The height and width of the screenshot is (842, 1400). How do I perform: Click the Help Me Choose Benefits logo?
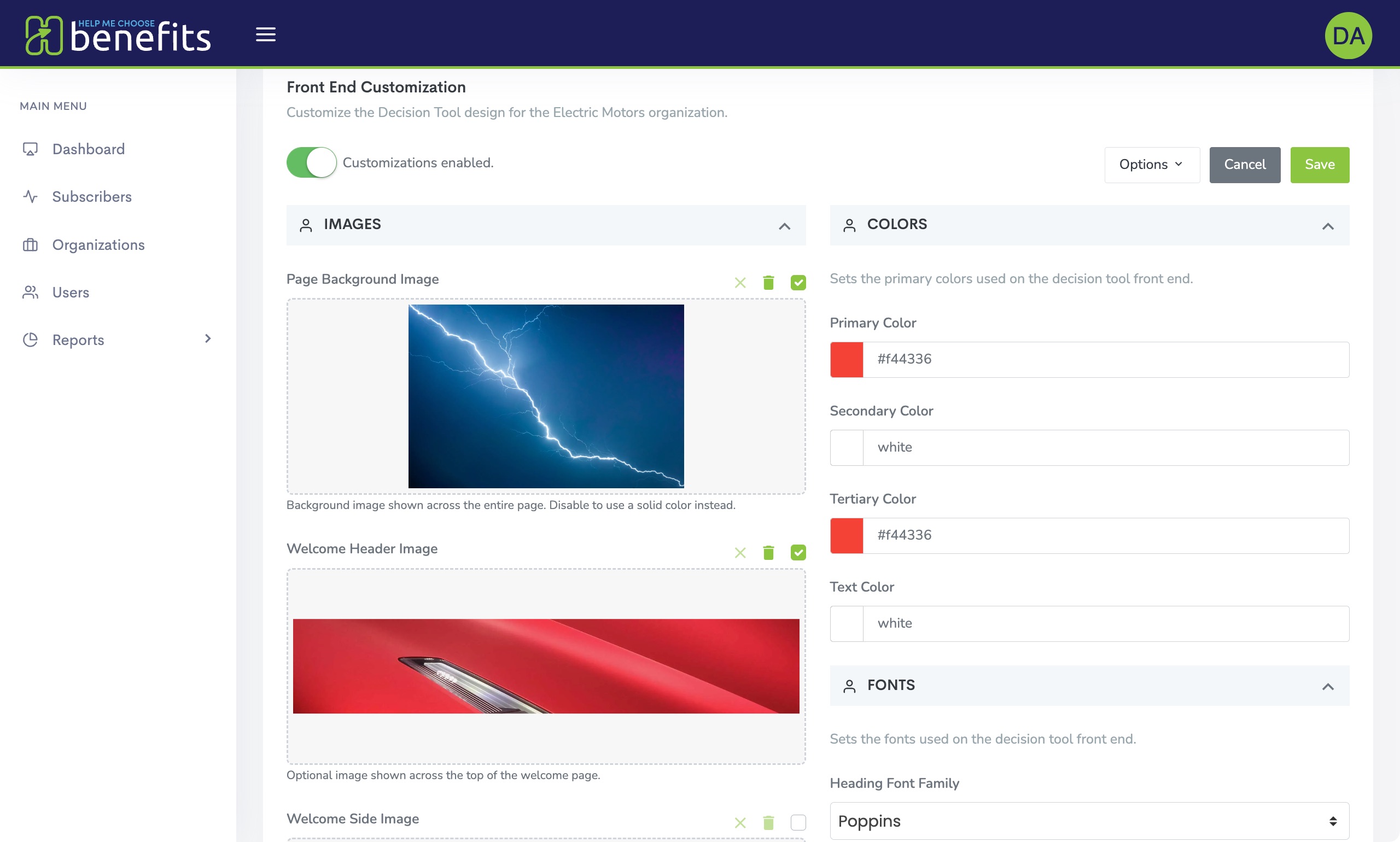coord(118,35)
